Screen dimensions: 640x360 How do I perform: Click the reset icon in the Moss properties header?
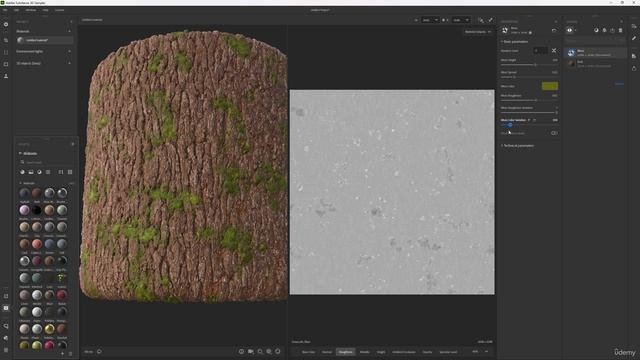pos(554,30)
